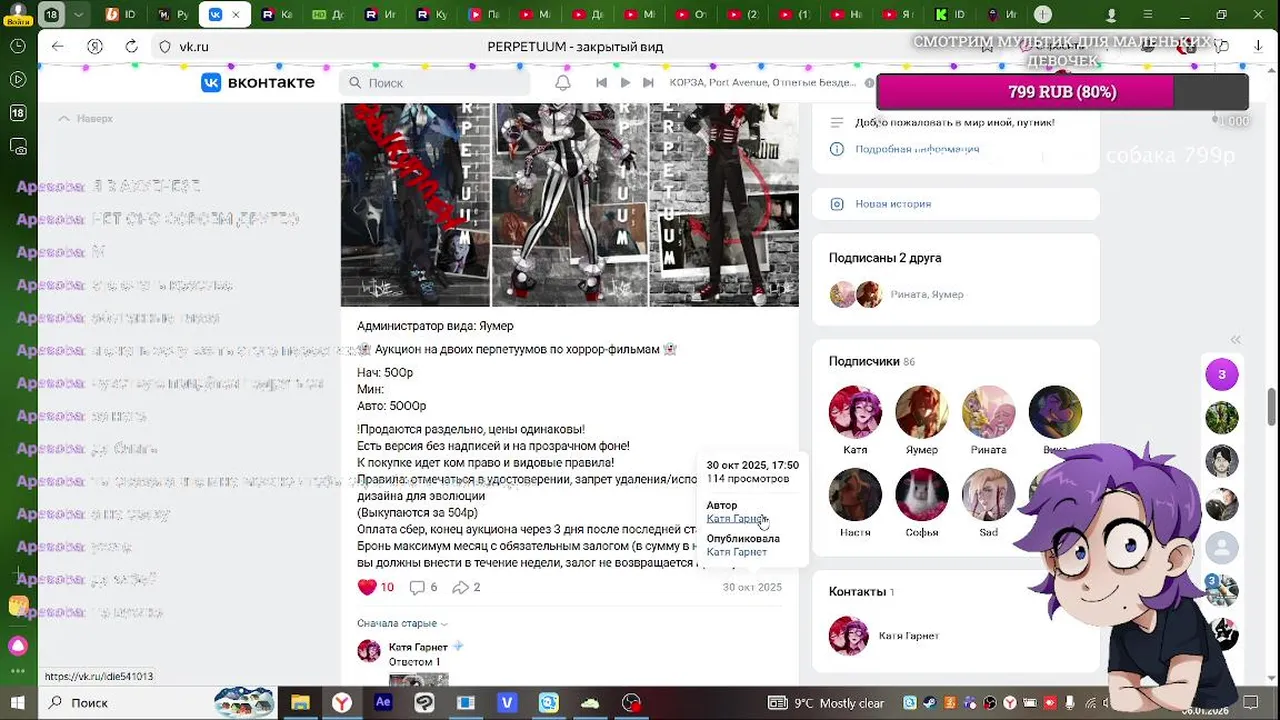Click the 30 окт 2025 post date

click(752, 587)
